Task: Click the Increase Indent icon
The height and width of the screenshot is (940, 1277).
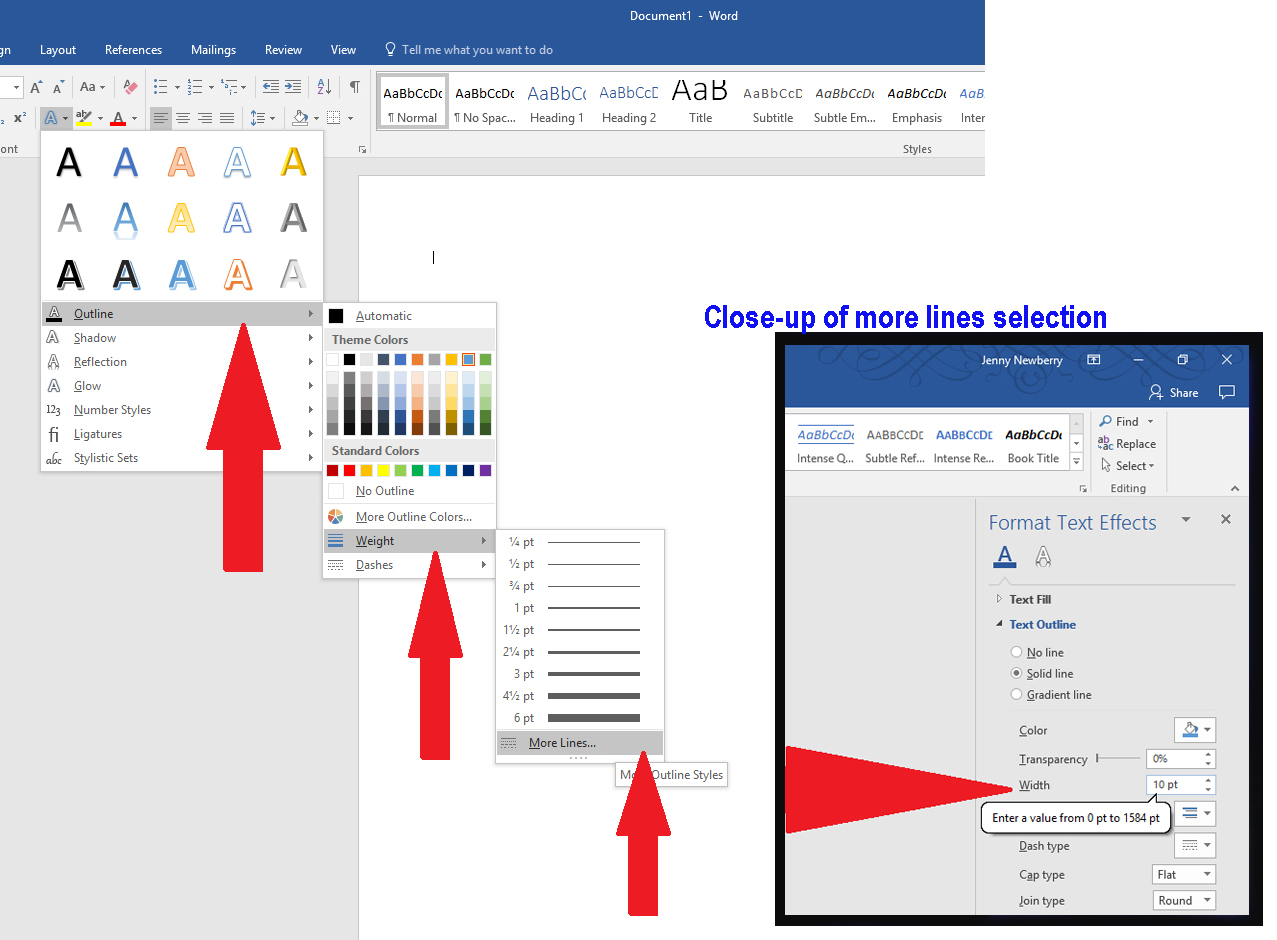Action: 293,87
